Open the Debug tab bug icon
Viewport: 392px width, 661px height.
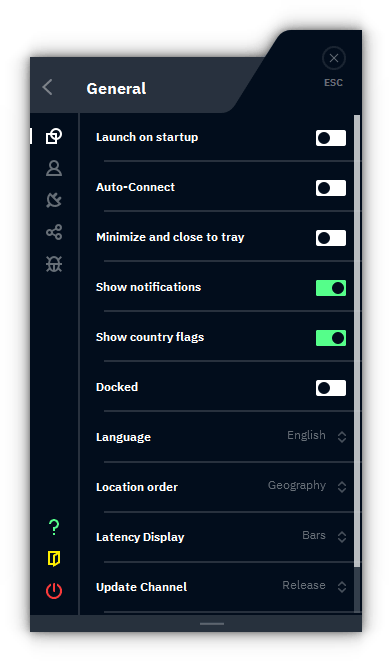point(54,264)
